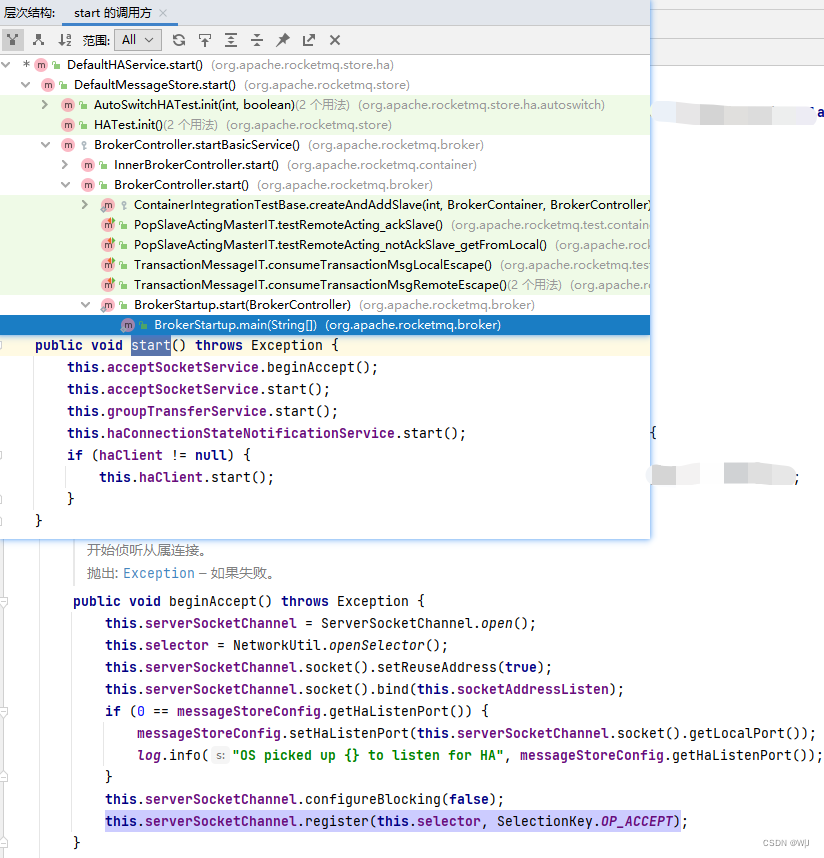Click method icon of HATest.init()

pos(68,125)
